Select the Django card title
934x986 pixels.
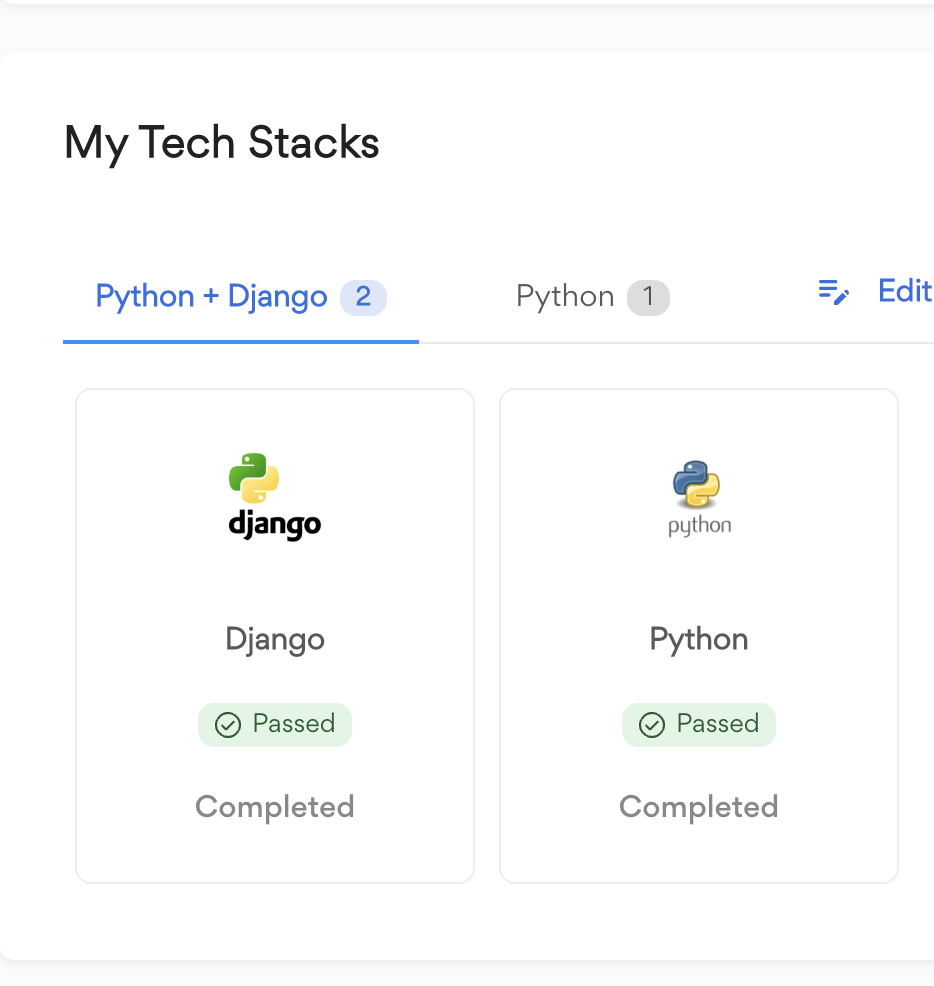(275, 640)
